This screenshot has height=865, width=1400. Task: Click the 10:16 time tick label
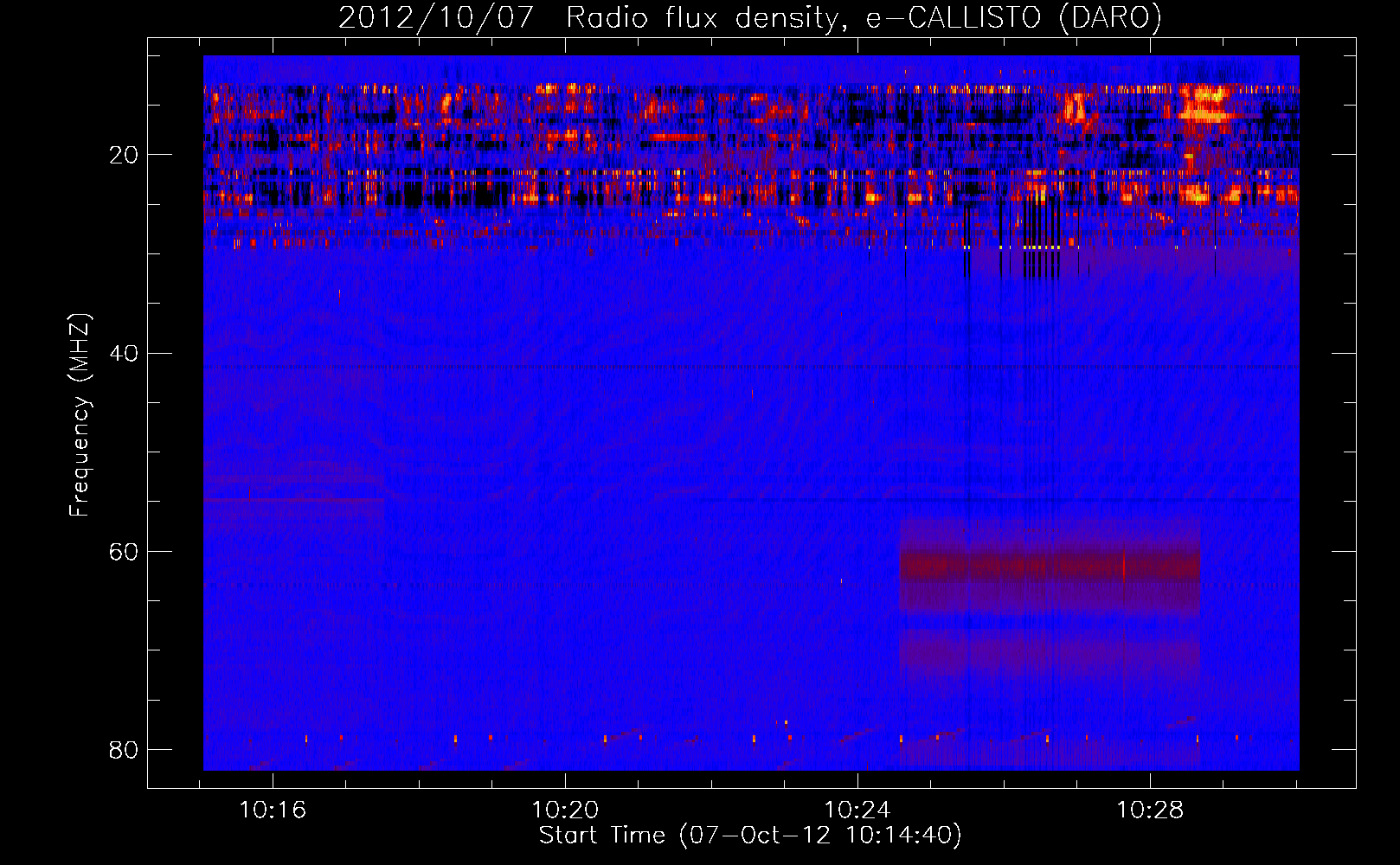click(273, 811)
